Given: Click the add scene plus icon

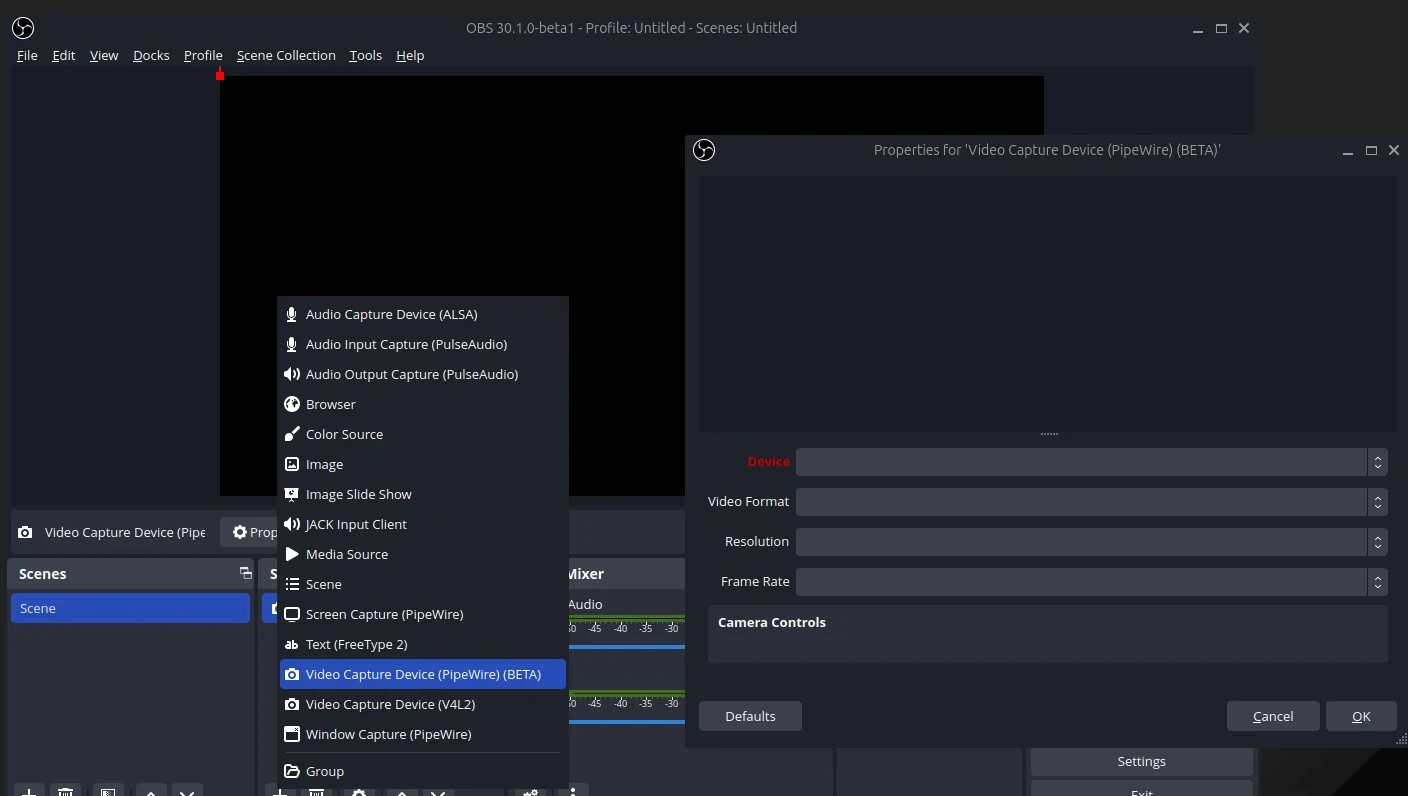Looking at the screenshot, I should pos(30,791).
